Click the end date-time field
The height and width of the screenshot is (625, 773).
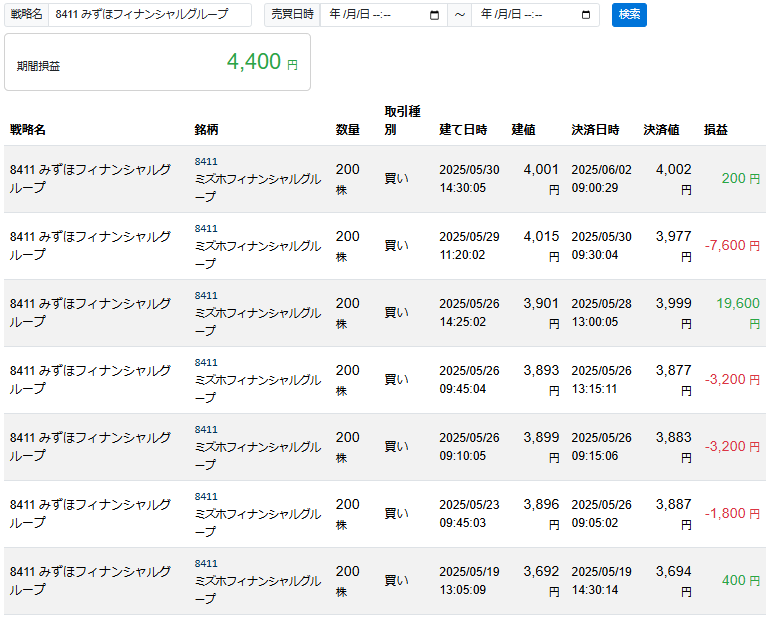tap(535, 15)
